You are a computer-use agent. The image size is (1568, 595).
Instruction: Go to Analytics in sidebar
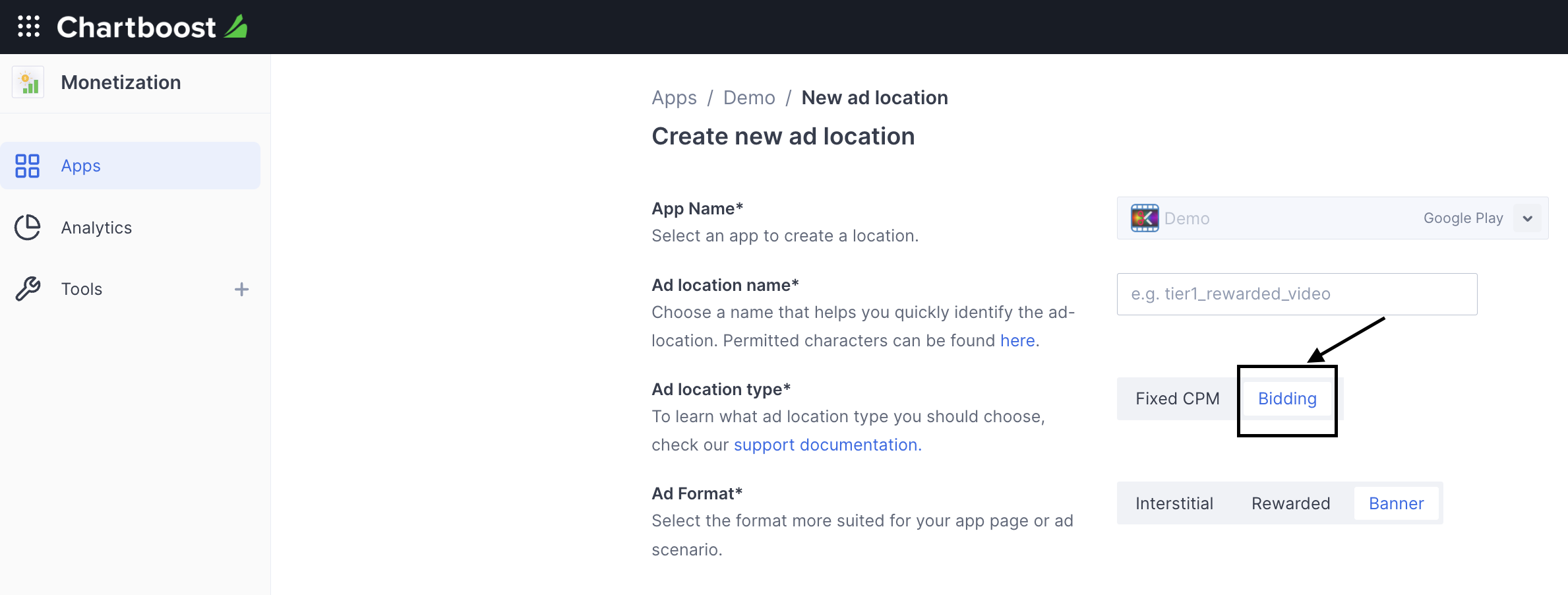pos(96,228)
